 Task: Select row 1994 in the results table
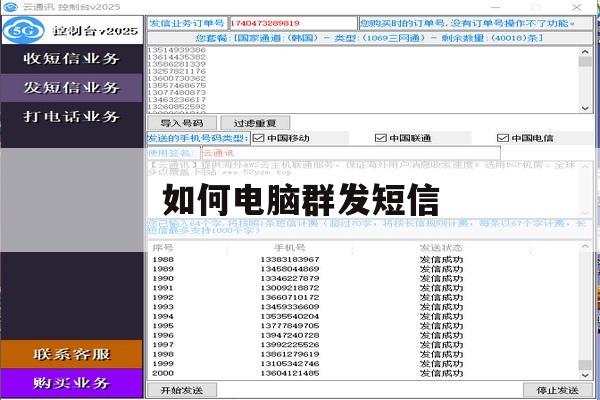pos(364,316)
